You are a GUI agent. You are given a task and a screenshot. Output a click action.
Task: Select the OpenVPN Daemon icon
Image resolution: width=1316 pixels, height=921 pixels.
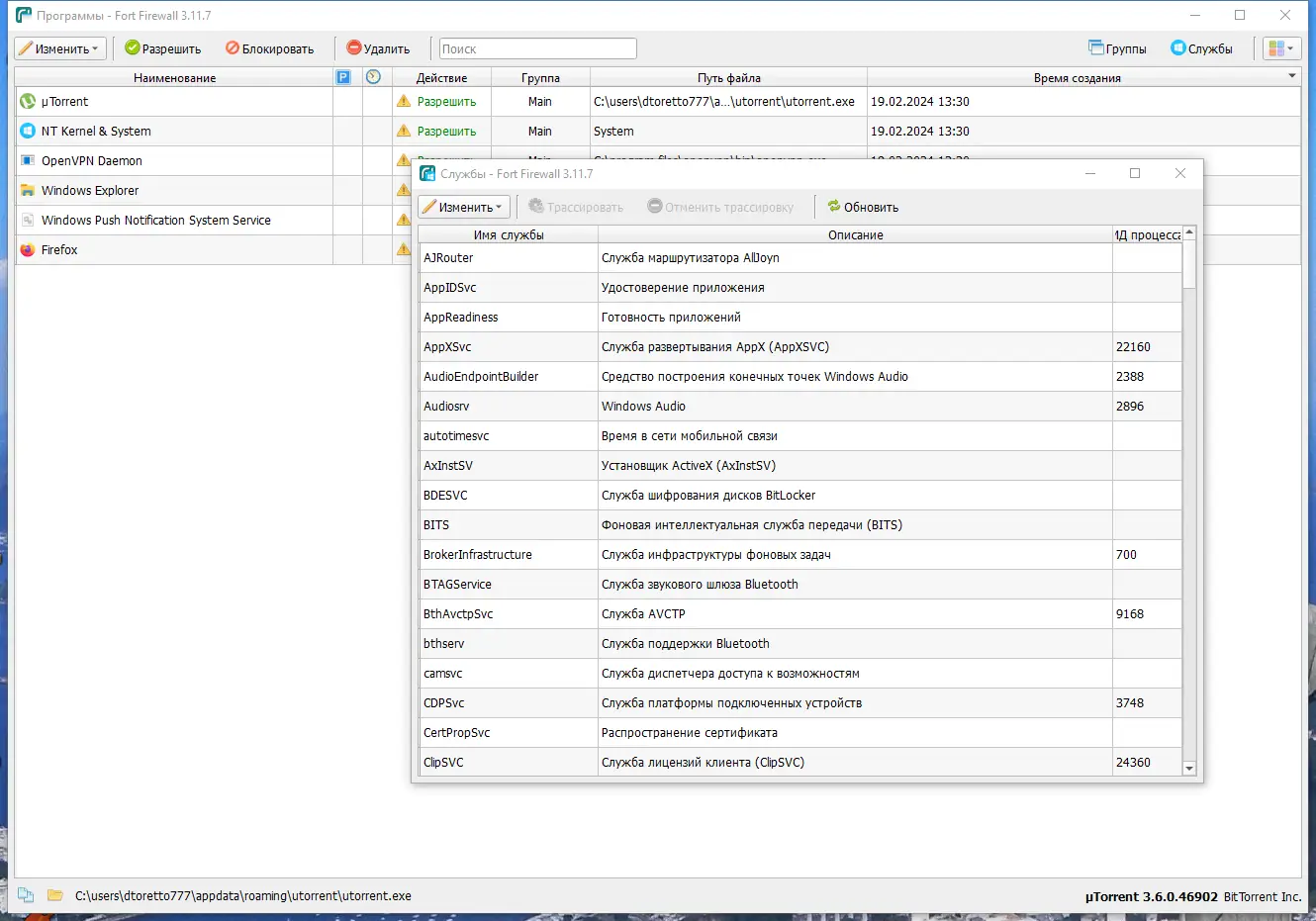click(28, 160)
